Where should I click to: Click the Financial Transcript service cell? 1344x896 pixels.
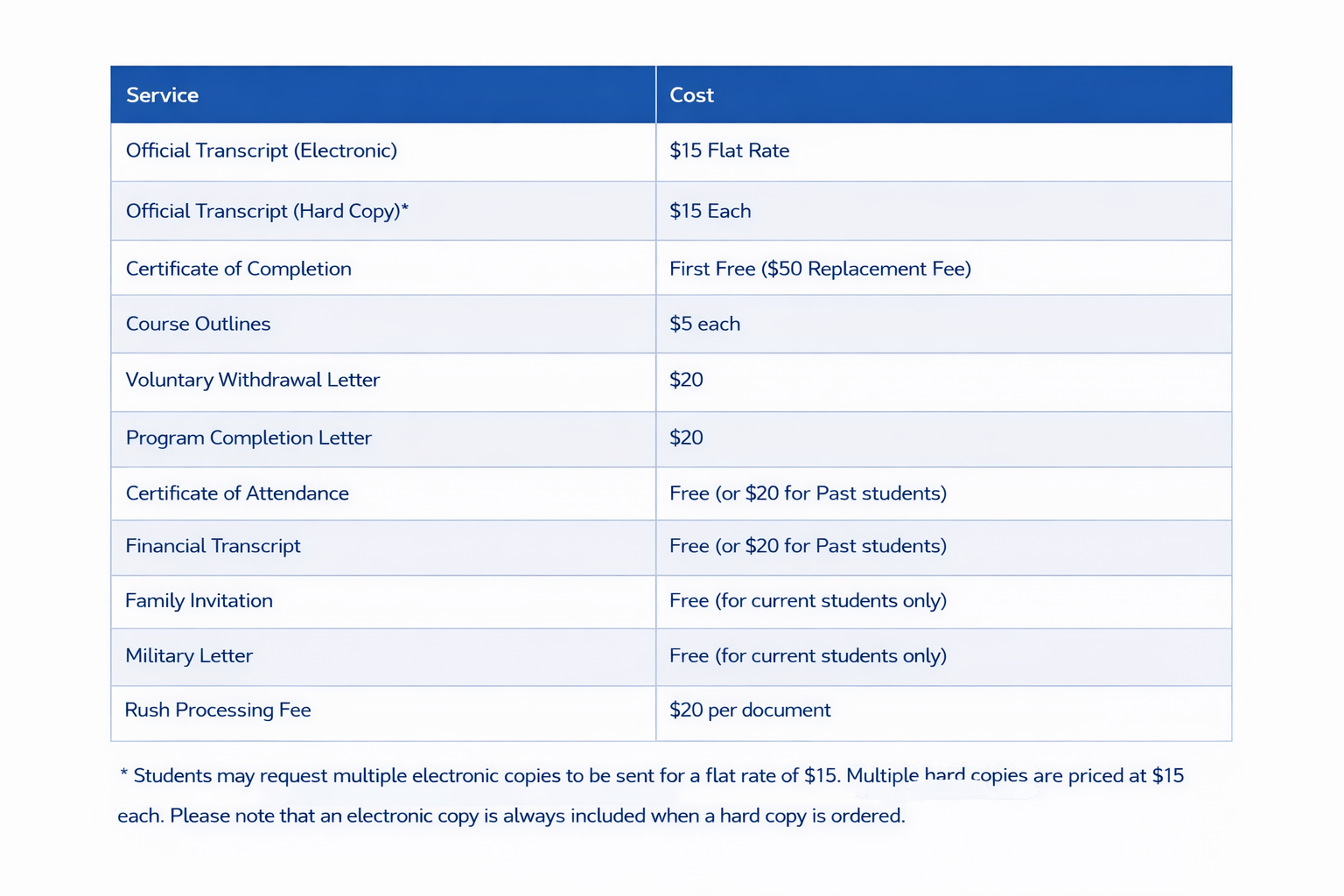point(213,546)
